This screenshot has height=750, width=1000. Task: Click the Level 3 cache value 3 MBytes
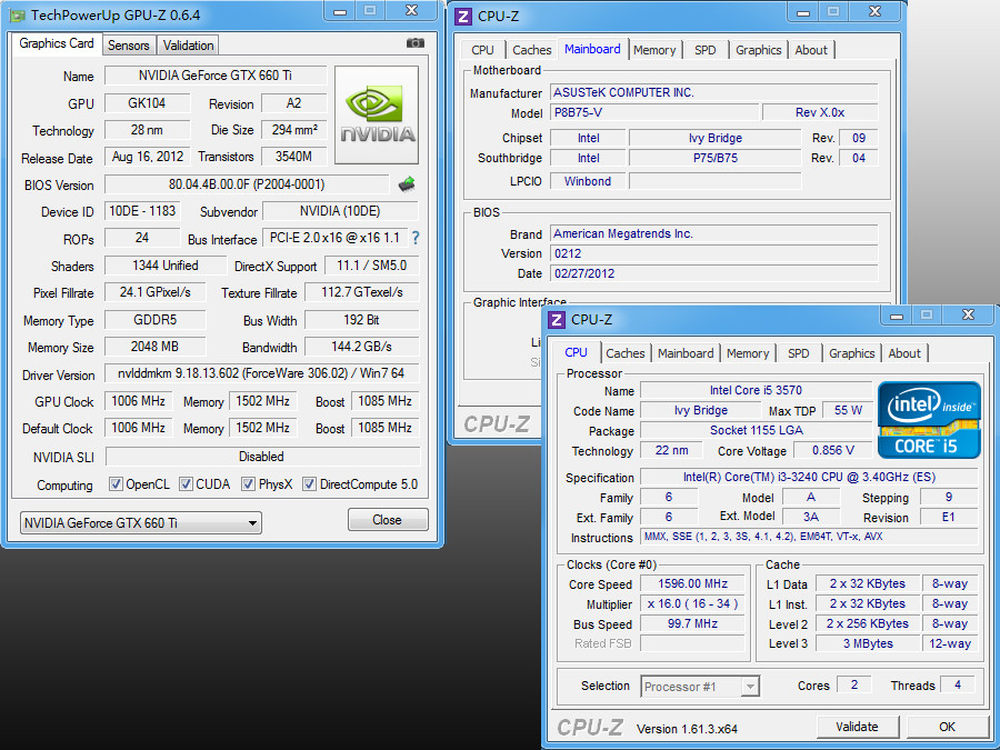pyautogui.click(x=868, y=643)
